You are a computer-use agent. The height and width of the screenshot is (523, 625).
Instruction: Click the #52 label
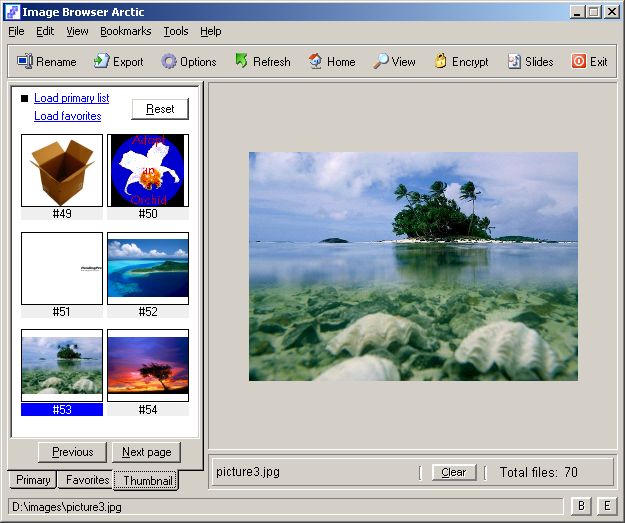point(148,312)
